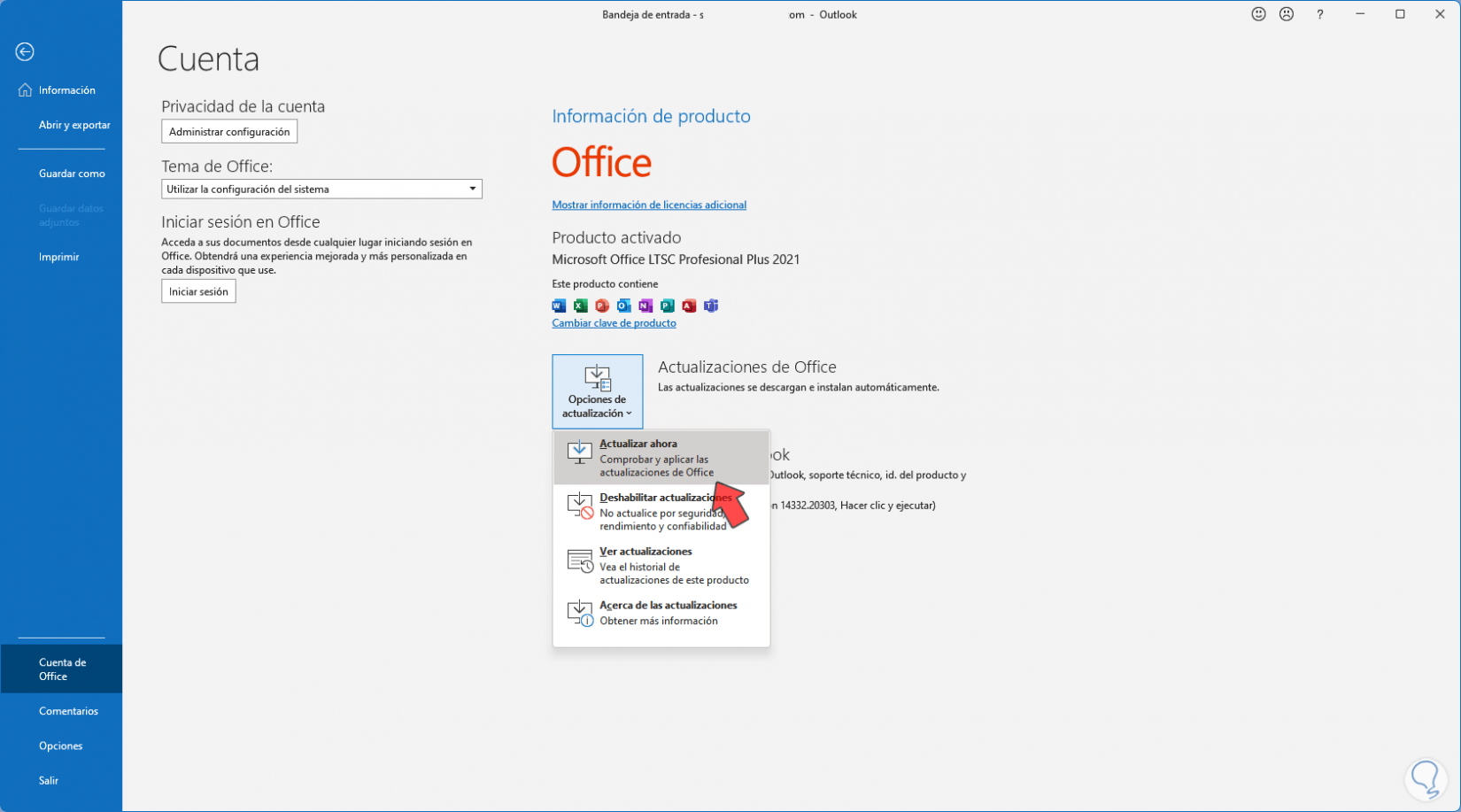Send a frown with the sad face icon
Viewport: 1461px width, 812px height.
pyautogui.click(x=1287, y=14)
